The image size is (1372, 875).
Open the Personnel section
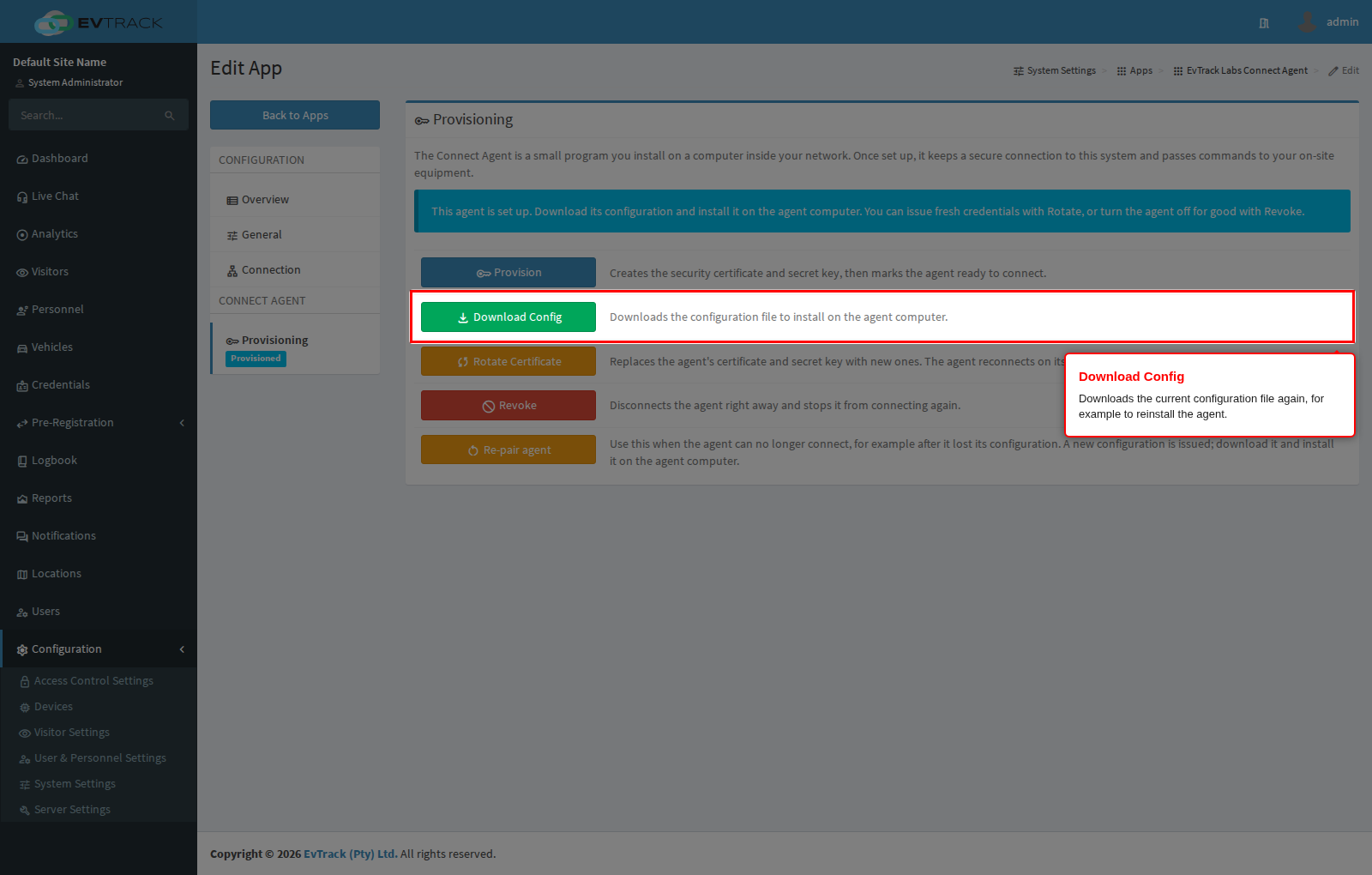[99, 310]
